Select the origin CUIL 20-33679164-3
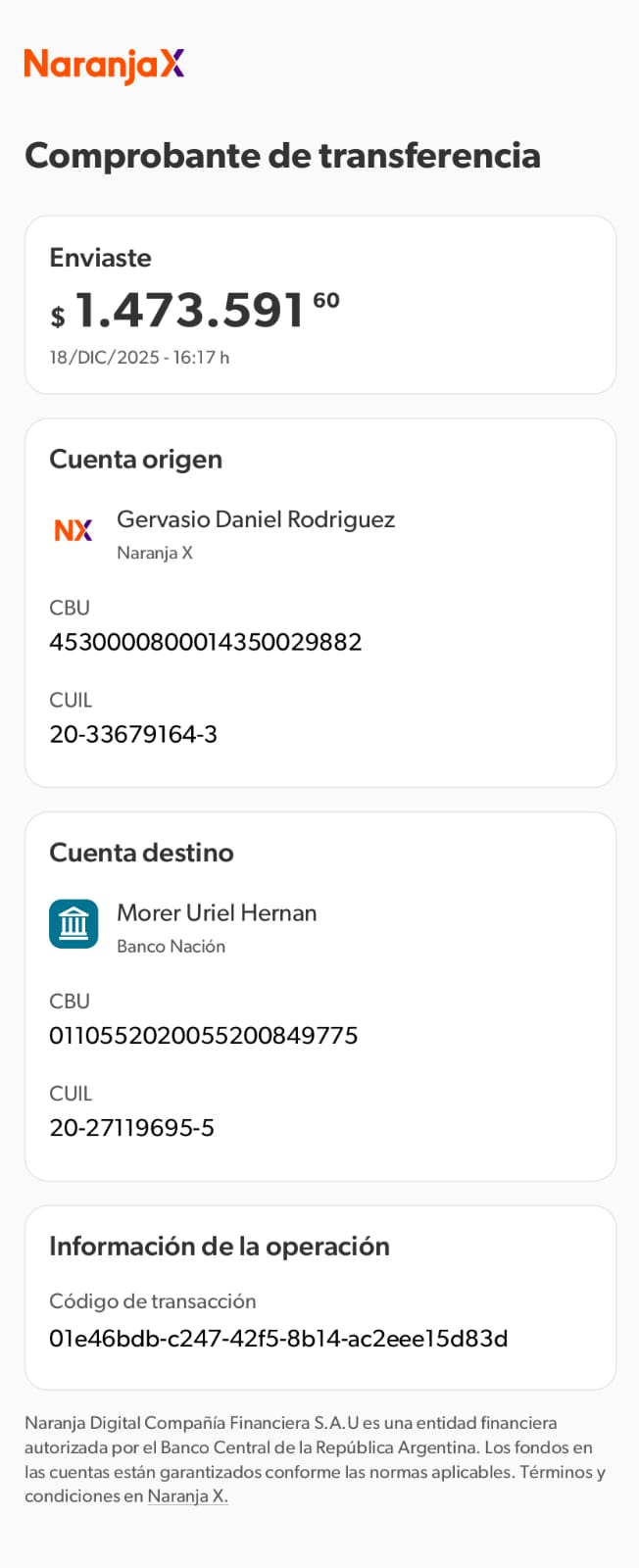This screenshot has height=1568, width=639. 133,734
